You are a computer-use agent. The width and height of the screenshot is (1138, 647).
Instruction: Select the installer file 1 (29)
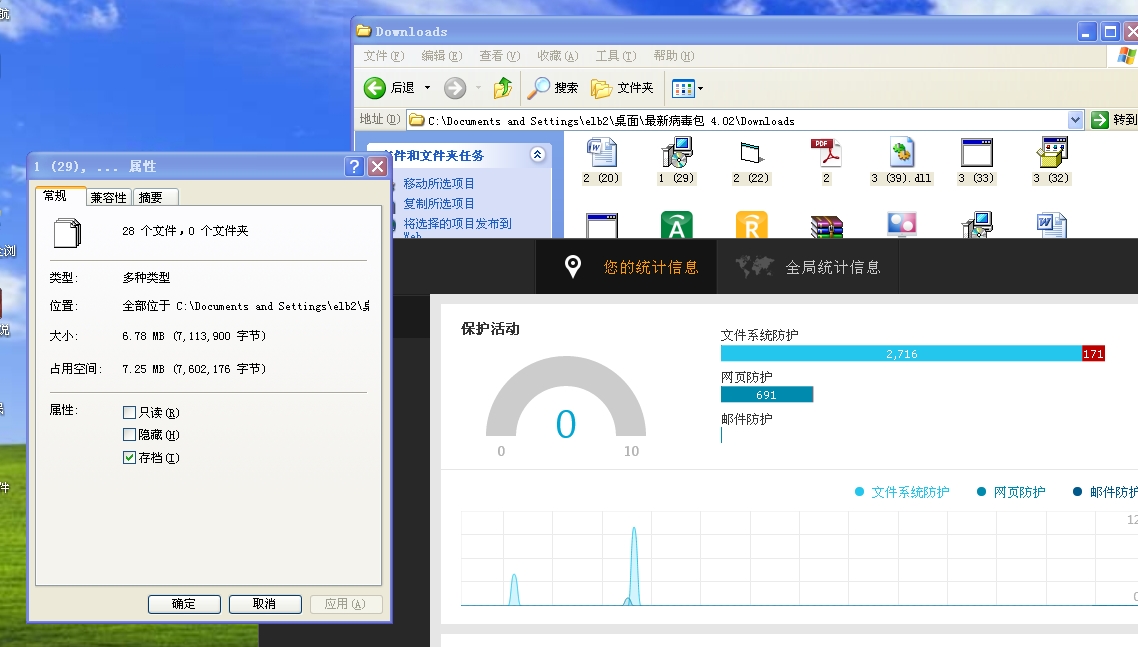click(x=676, y=154)
